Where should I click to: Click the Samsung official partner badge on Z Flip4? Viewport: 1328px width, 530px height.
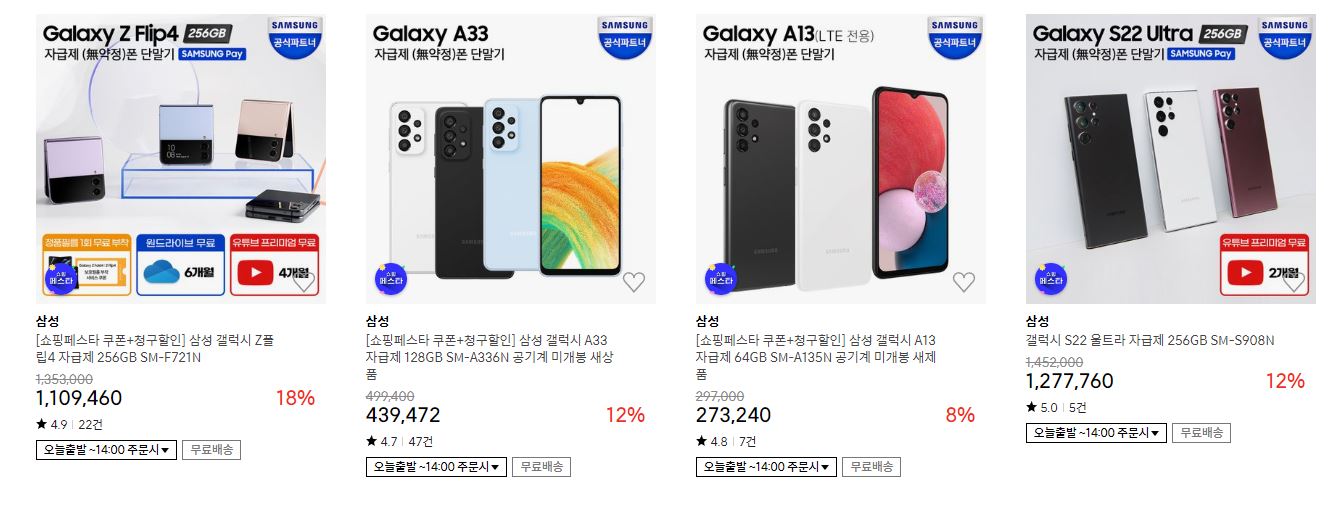[296, 37]
